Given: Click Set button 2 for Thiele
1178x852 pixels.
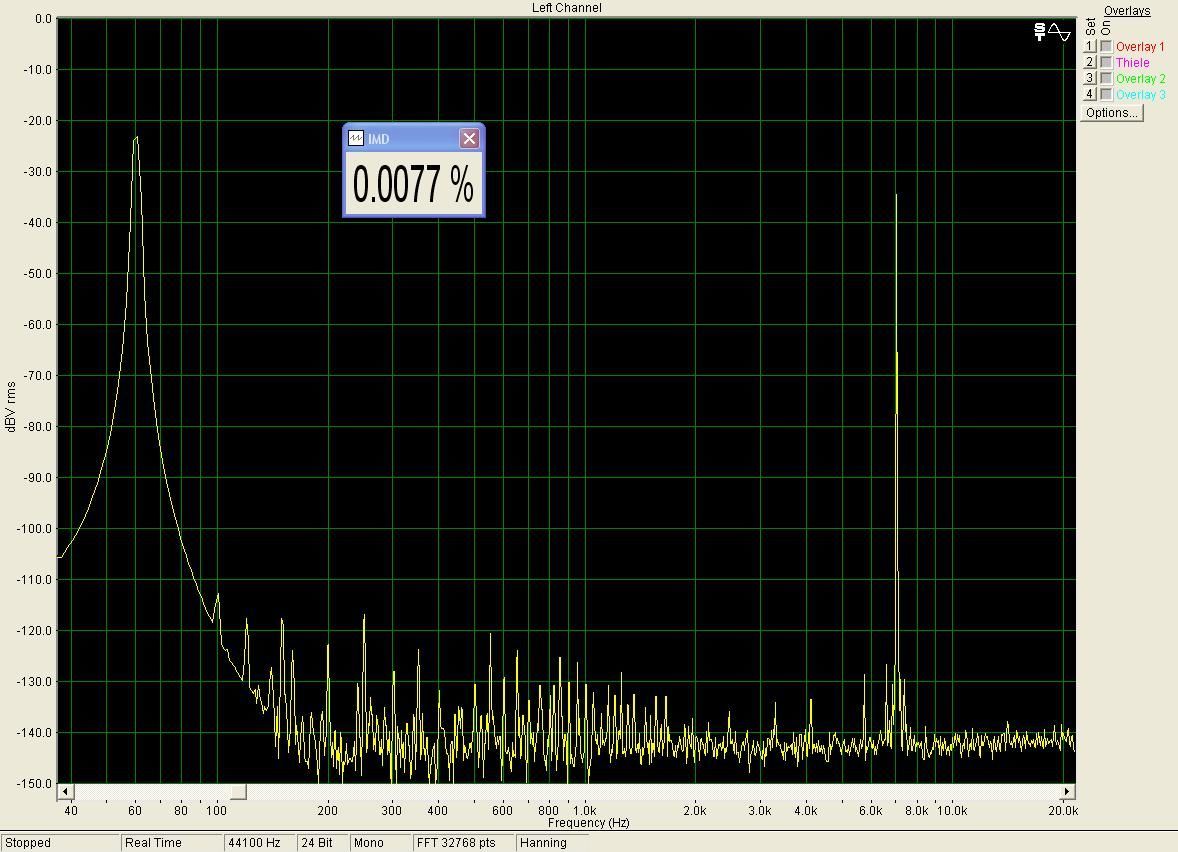Looking at the screenshot, I should [x=1090, y=62].
